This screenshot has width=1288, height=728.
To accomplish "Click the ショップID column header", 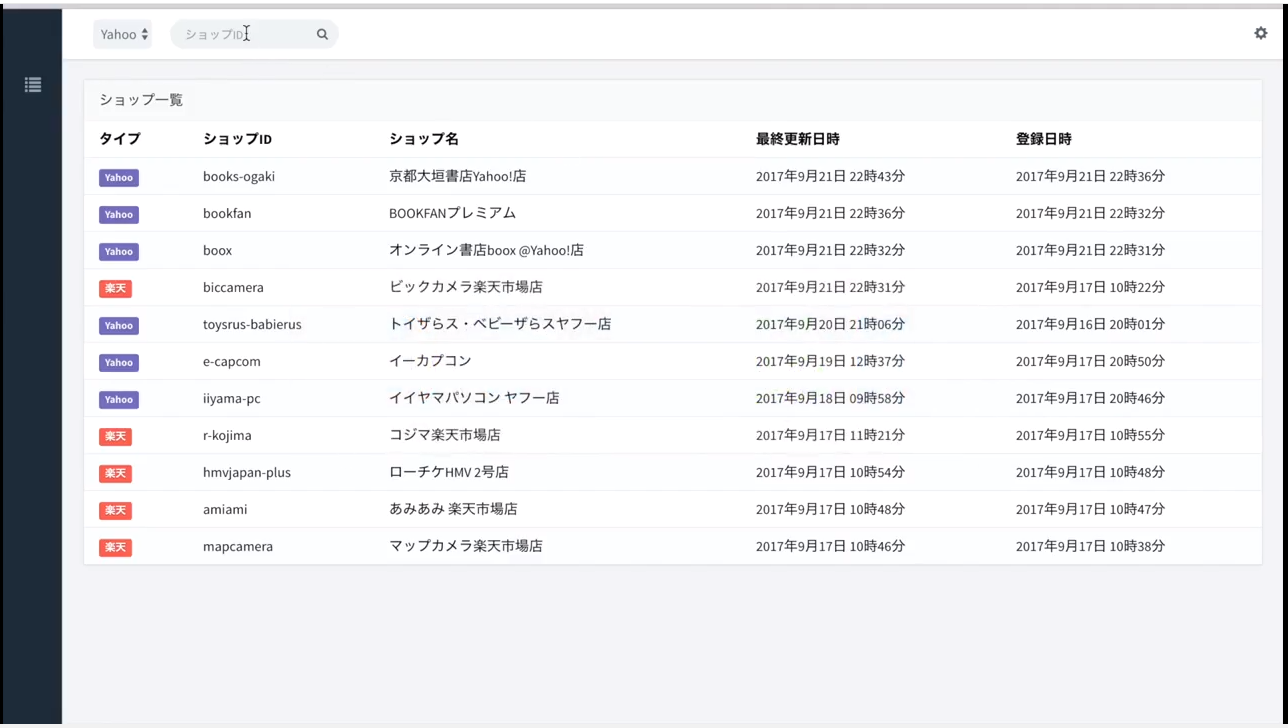I will pos(237,139).
